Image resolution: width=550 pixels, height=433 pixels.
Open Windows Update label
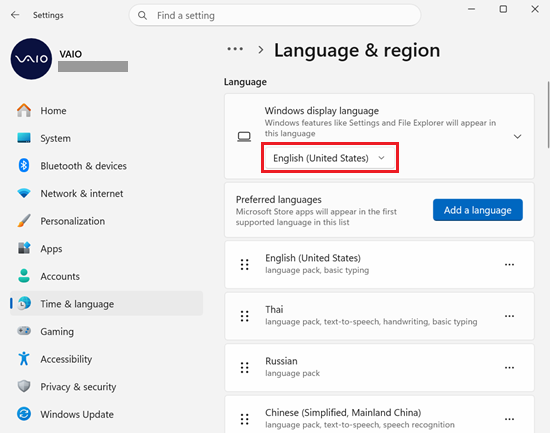[77, 414]
